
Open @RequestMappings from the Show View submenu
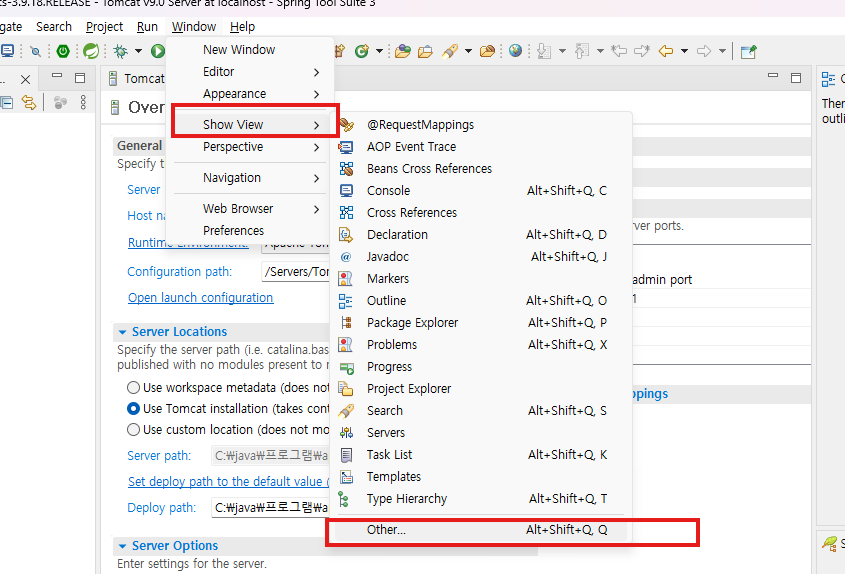click(x=480, y=125)
